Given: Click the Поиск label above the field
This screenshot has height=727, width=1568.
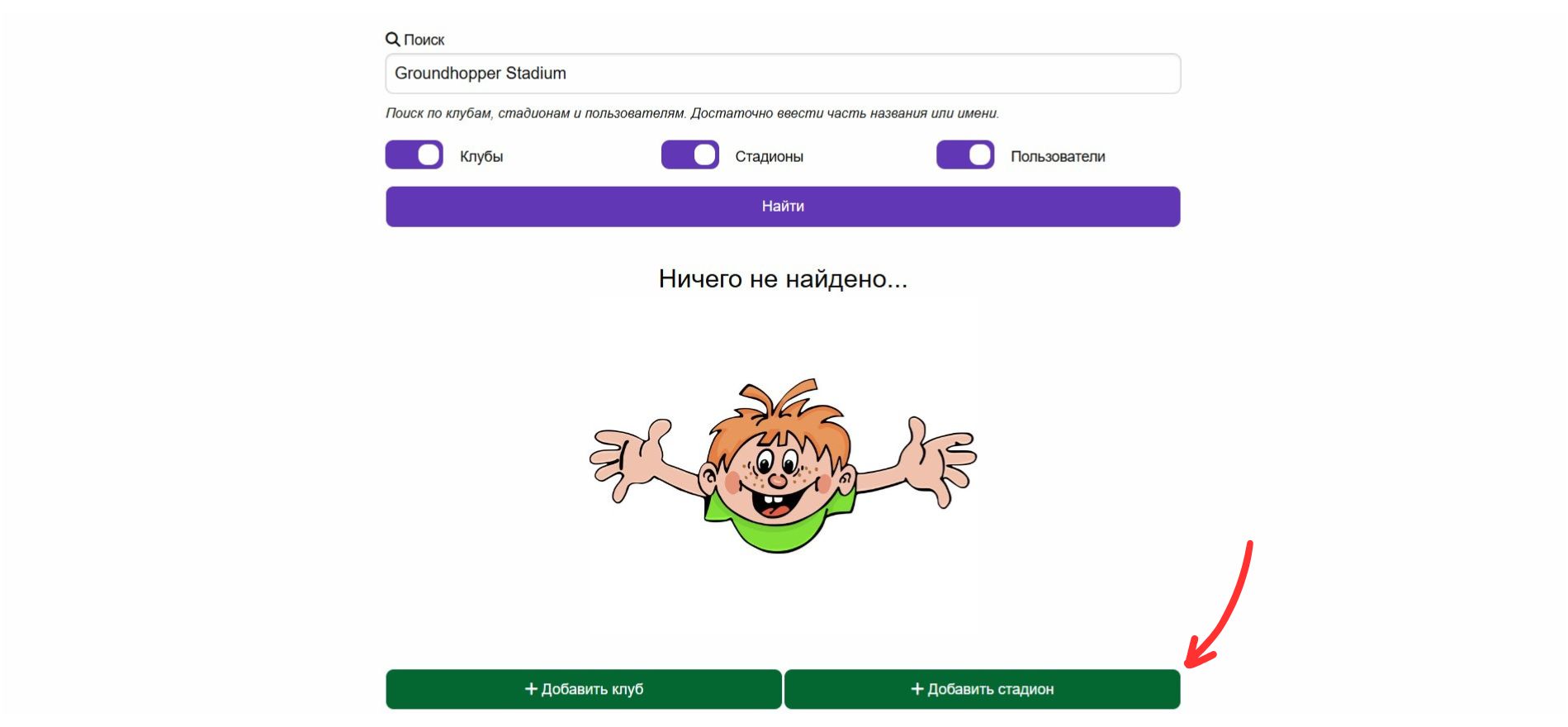Looking at the screenshot, I should click(424, 40).
